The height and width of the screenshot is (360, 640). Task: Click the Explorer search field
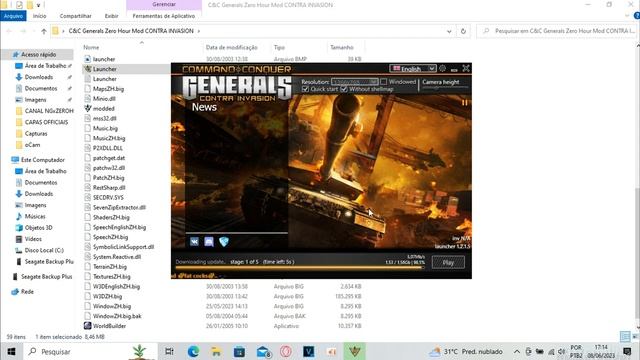coord(556,31)
